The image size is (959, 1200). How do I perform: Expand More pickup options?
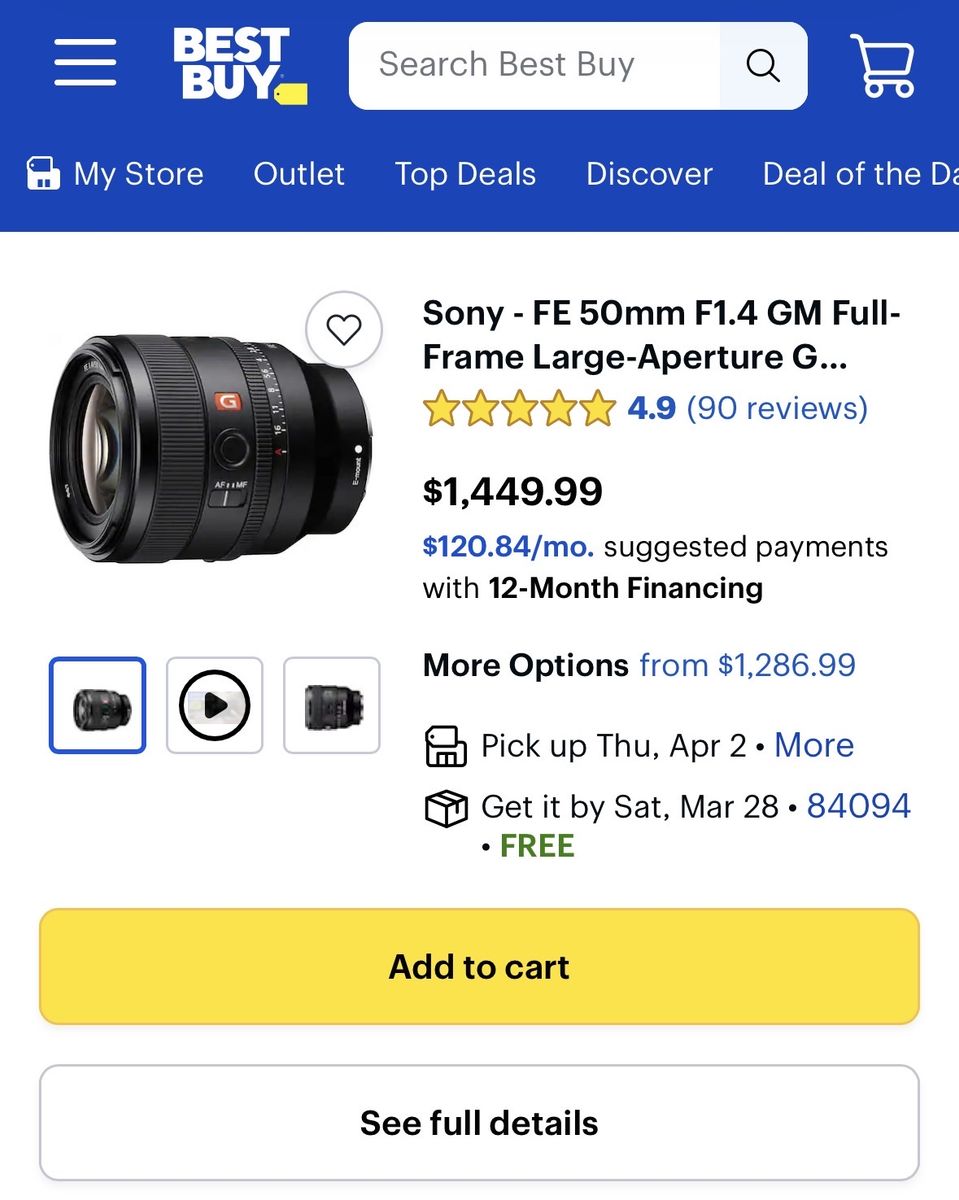click(x=814, y=745)
